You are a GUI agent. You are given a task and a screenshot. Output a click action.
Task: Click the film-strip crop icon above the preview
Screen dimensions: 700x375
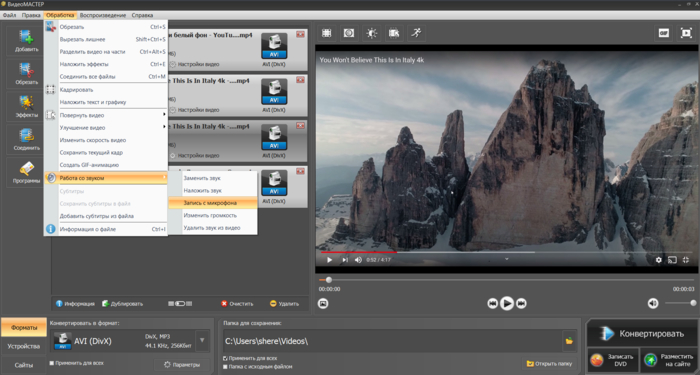coord(327,33)
